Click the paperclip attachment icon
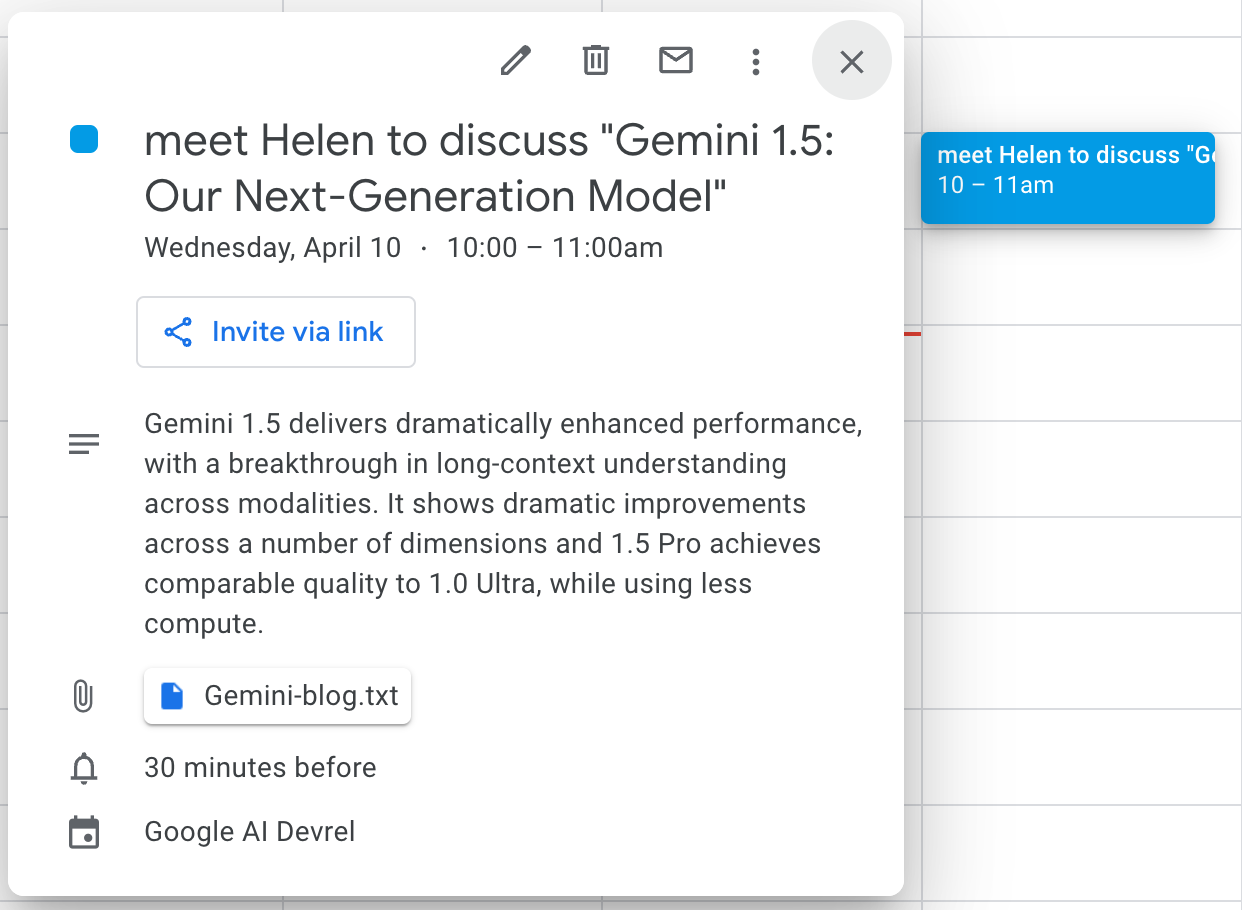Image resolution: width=1242 pixels, height=910 pixels. 84,696
